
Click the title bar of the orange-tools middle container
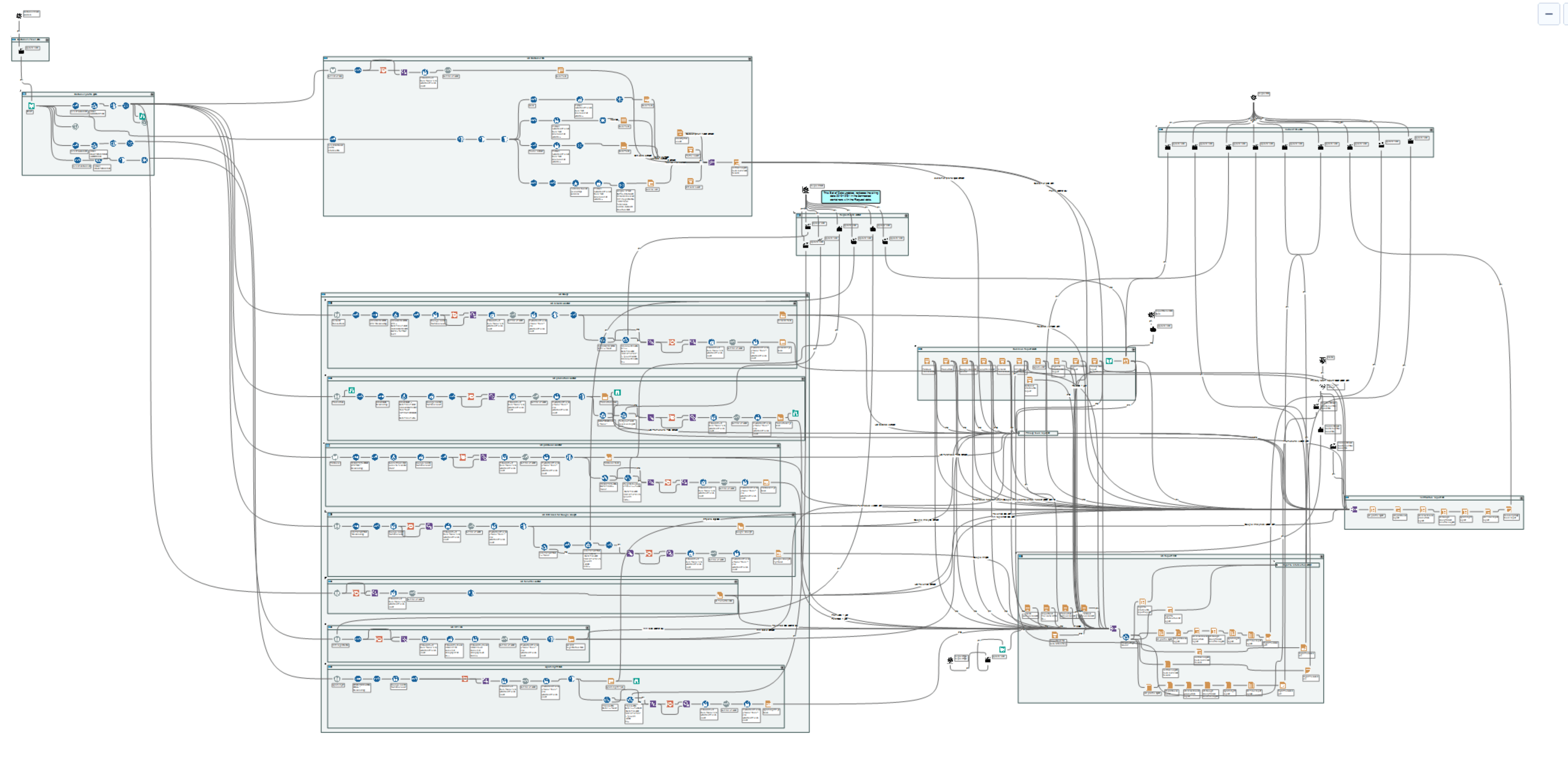pyautogui.click(x=1026, y=349)
